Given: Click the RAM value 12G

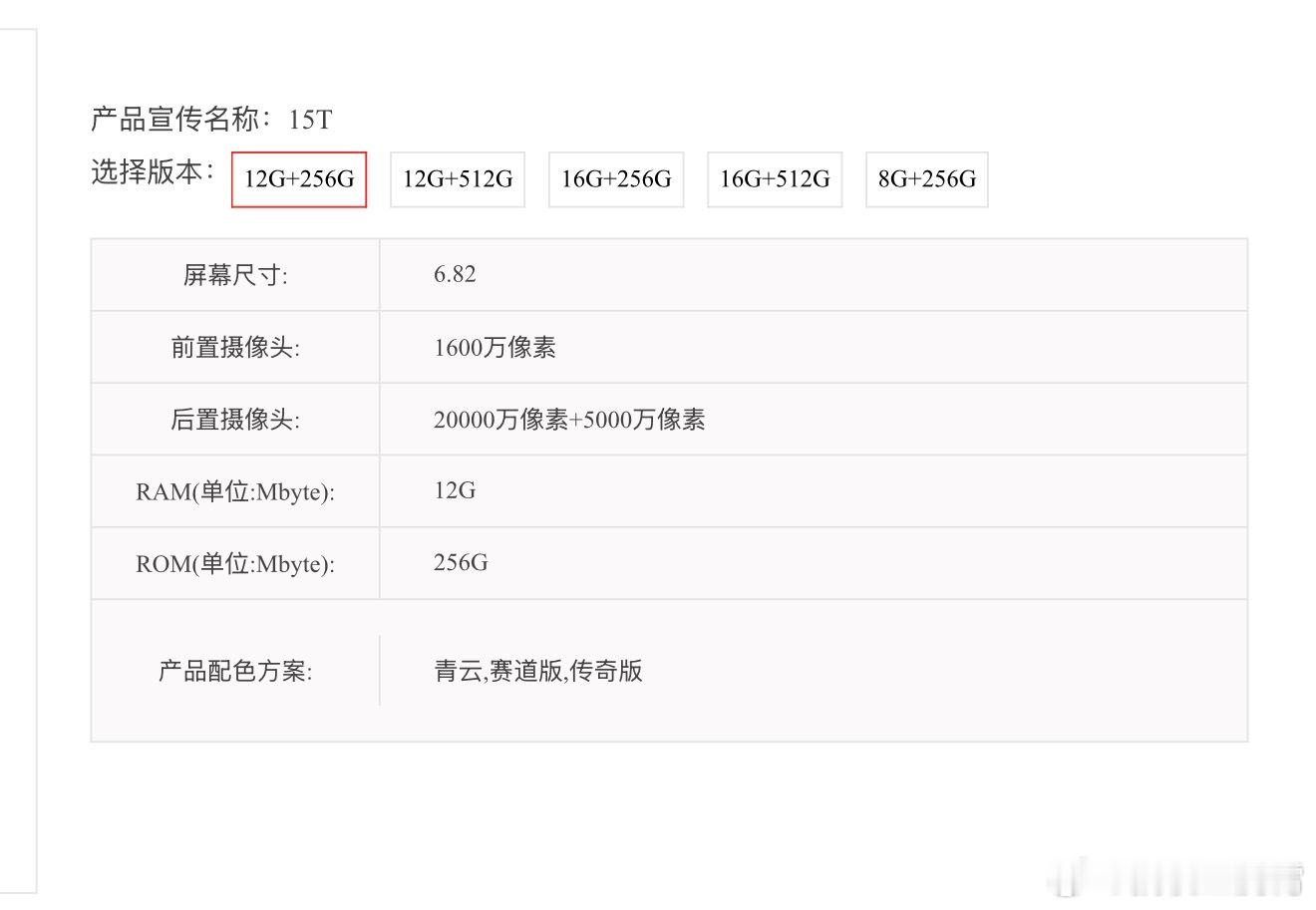Looking at the screenshot, I should tap(455, 490).
